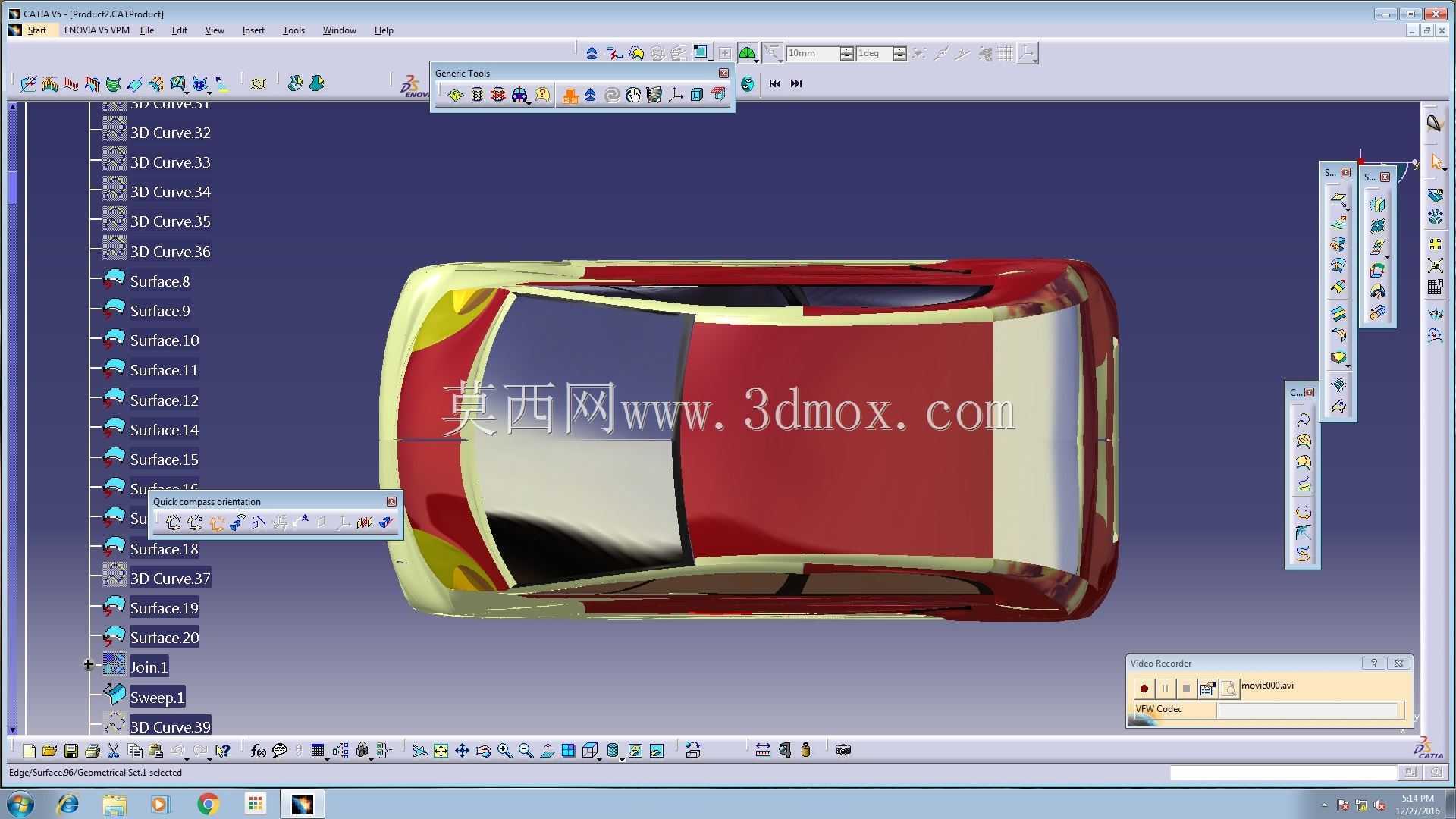Open the car icon dropdown arrow
Viewport: 1456px width, 819px height.
tap(529, 102)
